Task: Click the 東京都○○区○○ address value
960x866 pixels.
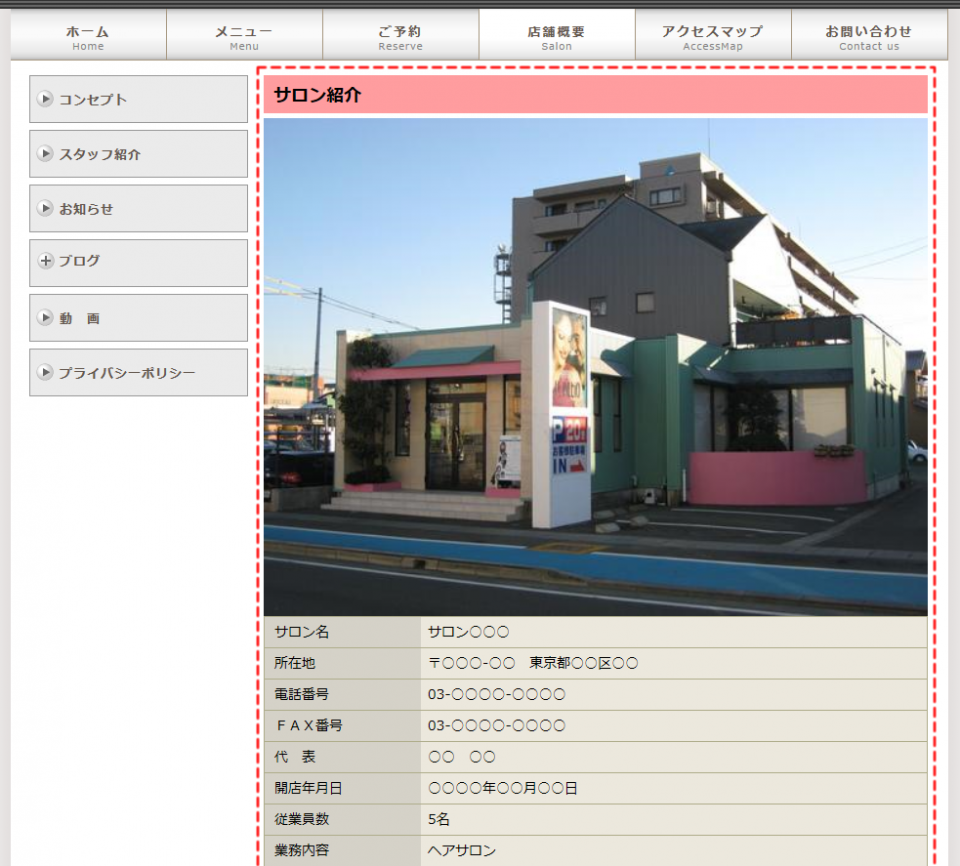Action: tap(583, 663)
